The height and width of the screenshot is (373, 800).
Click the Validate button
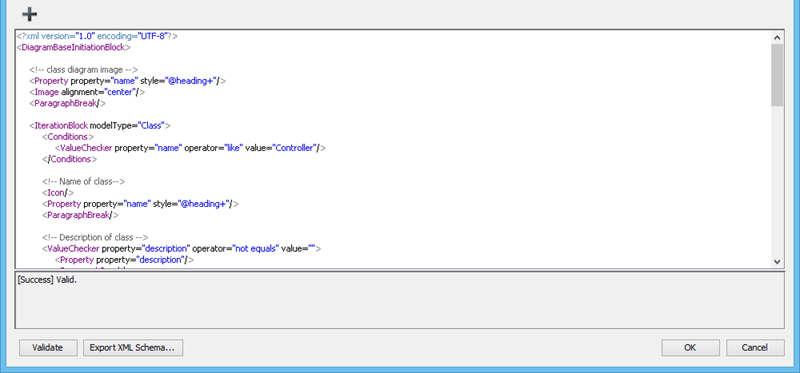click(x=48, y=347)
